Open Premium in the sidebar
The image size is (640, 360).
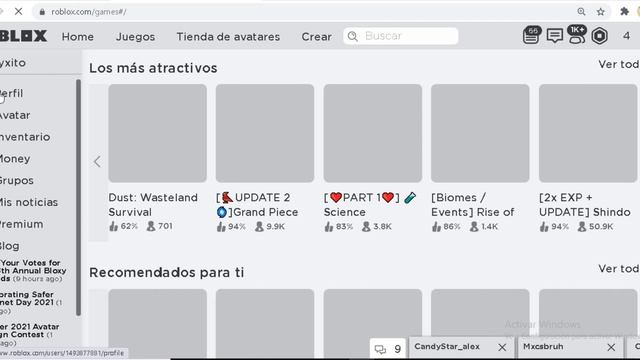21,224
